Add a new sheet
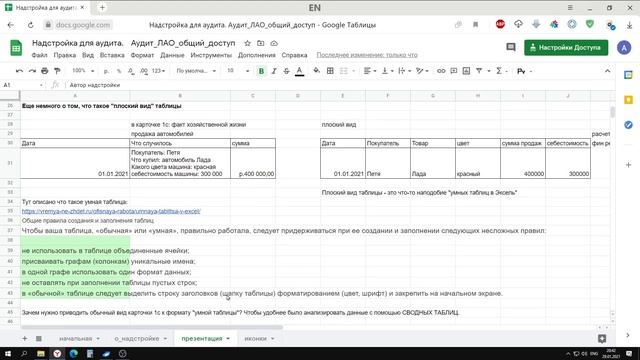 click(x=24, y=339)
